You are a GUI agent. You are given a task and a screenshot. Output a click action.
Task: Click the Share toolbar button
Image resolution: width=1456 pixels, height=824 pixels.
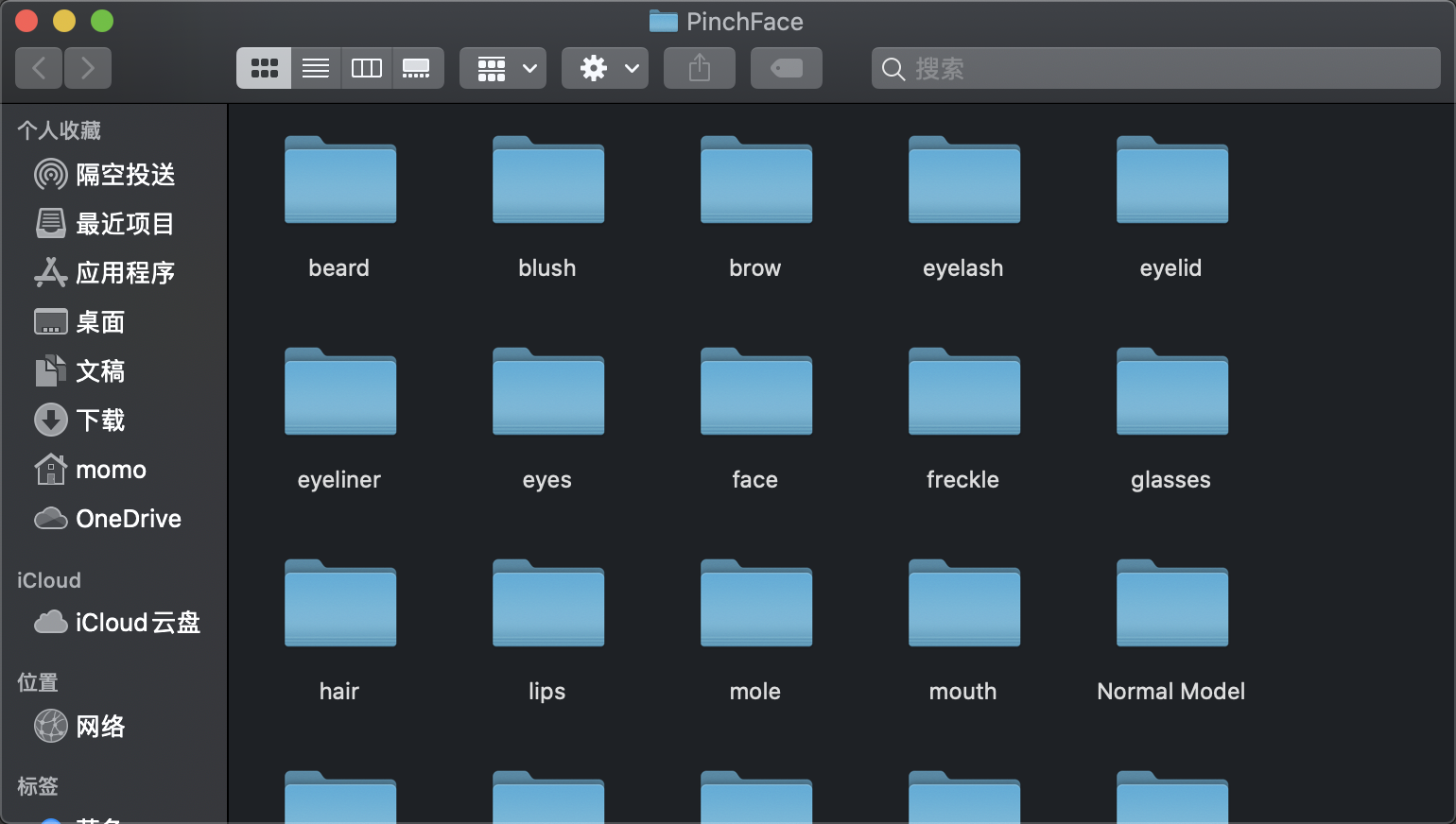700,68
